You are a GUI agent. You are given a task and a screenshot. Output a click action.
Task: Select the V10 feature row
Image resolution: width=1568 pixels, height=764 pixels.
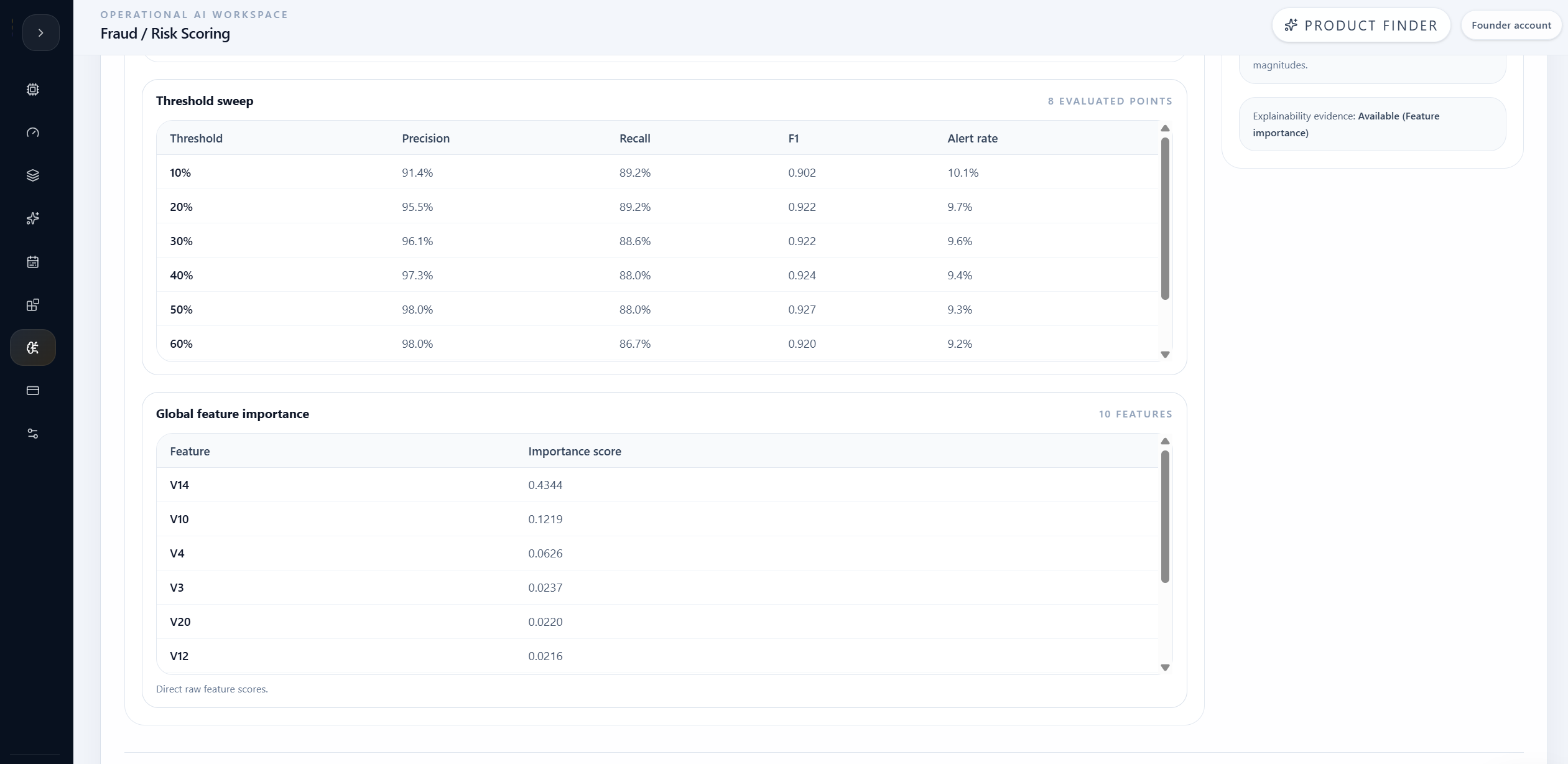(x=657, y=519)
